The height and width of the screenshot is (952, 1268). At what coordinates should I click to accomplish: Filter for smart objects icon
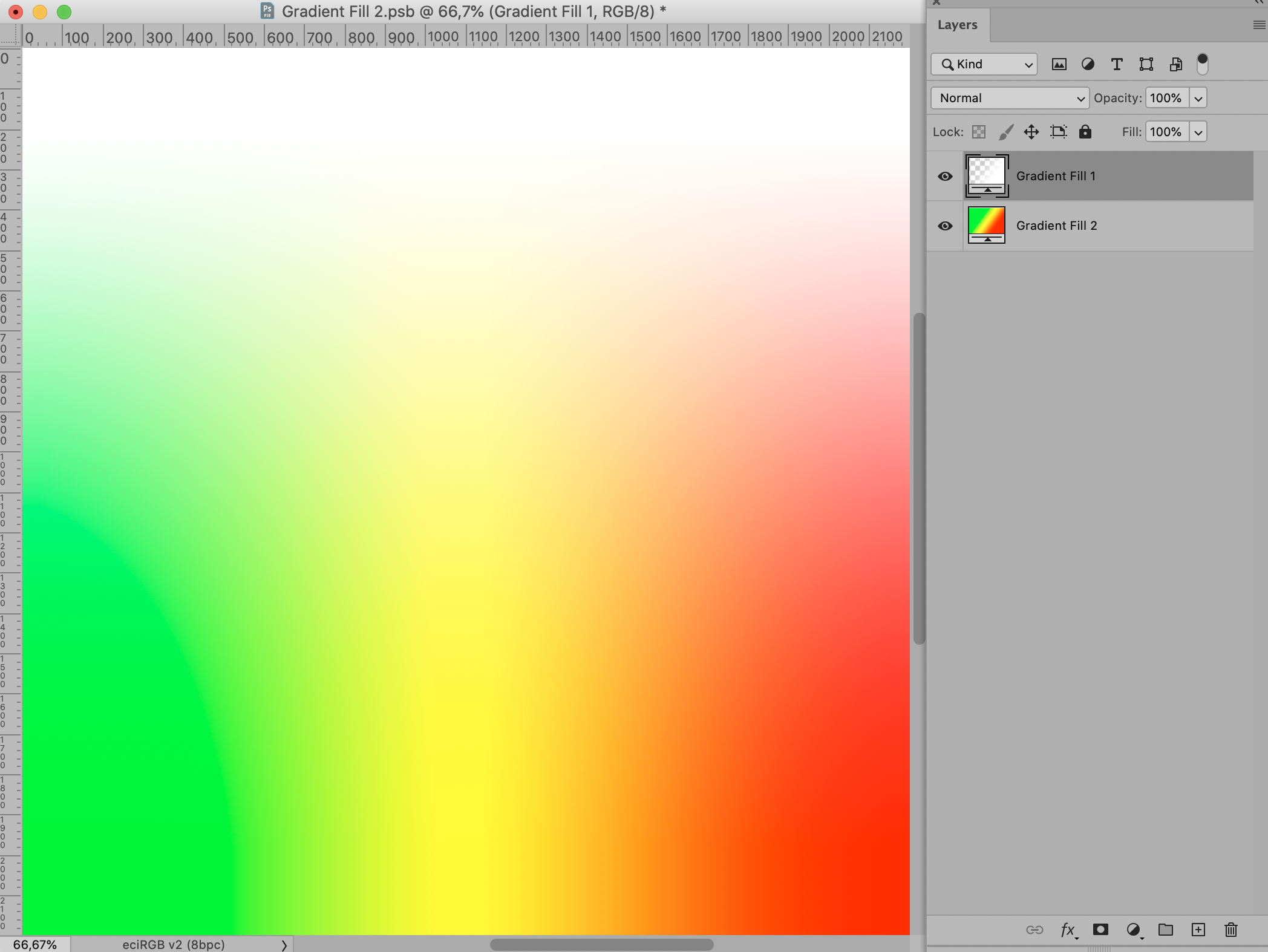1175,65
